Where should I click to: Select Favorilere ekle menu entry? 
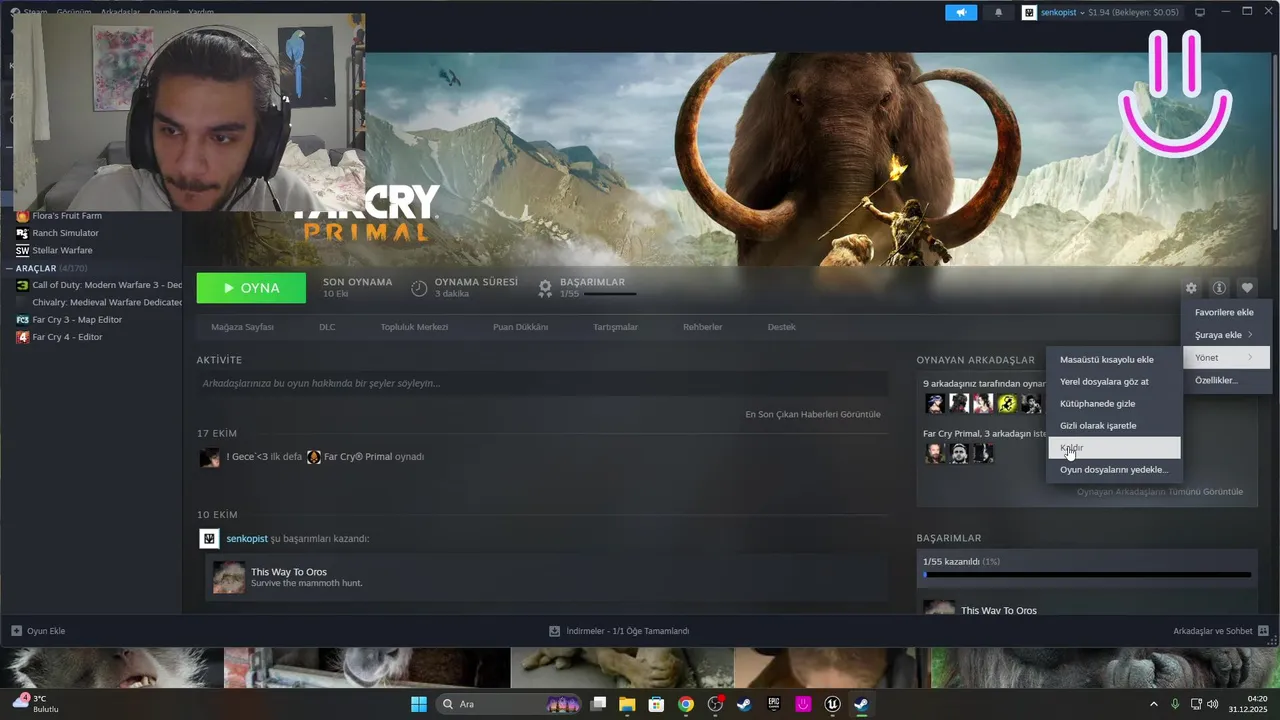coord(1224,312)
